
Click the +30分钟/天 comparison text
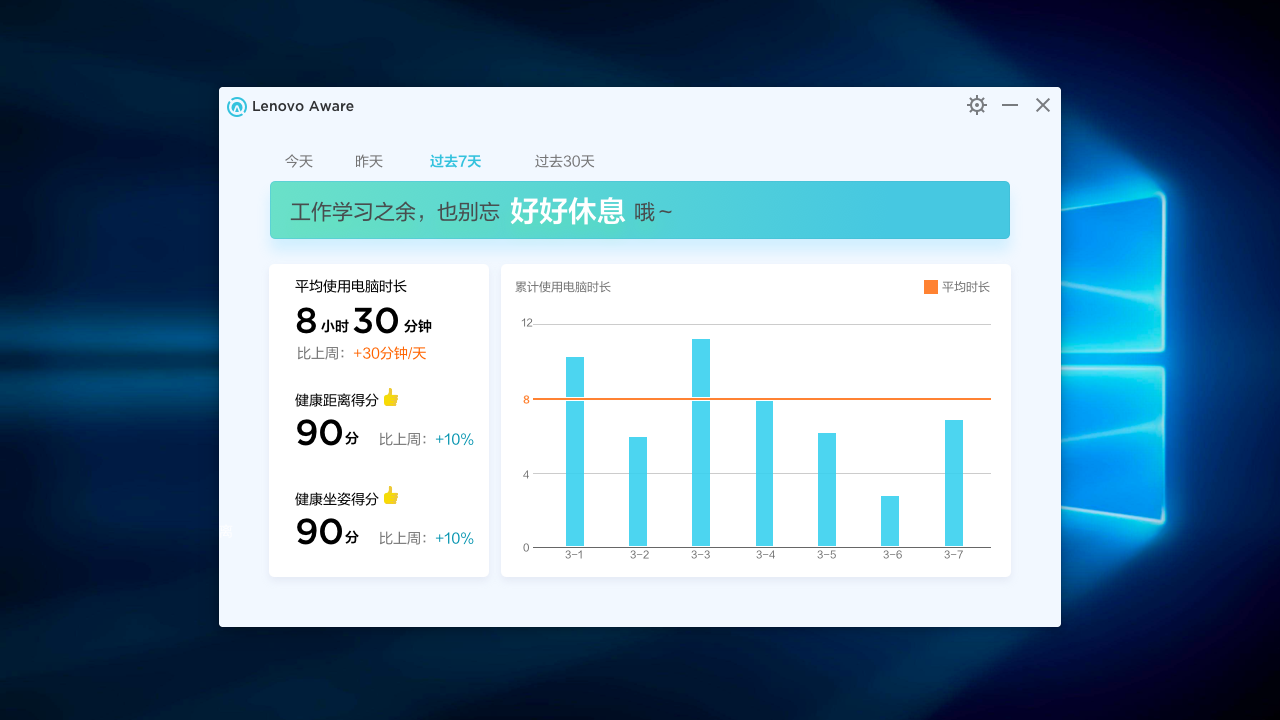(x=389, y=353)
